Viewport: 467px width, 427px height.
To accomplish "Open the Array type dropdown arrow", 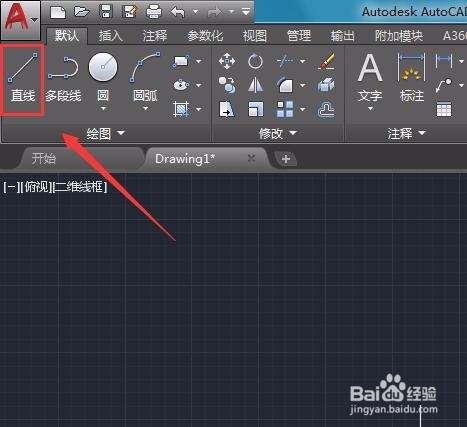I will (x=303, y=109).
